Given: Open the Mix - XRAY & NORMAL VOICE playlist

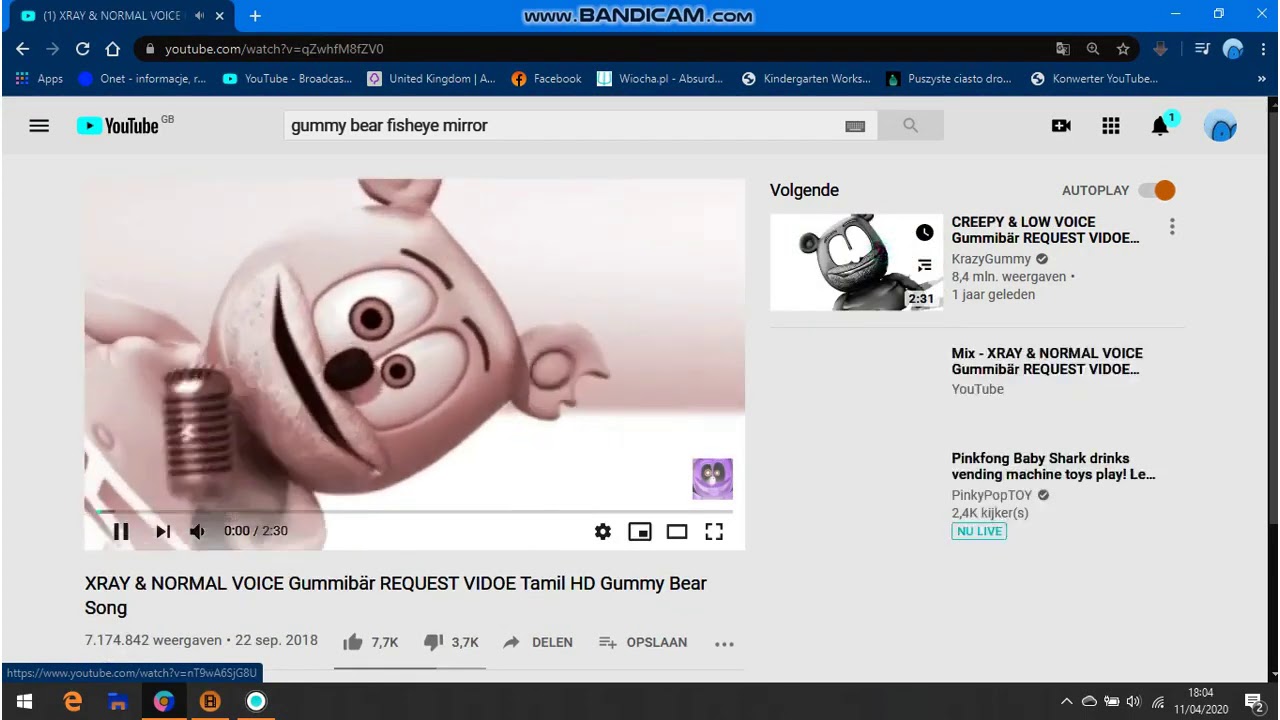Looking at the screenshot, I should click(1047, 361).
